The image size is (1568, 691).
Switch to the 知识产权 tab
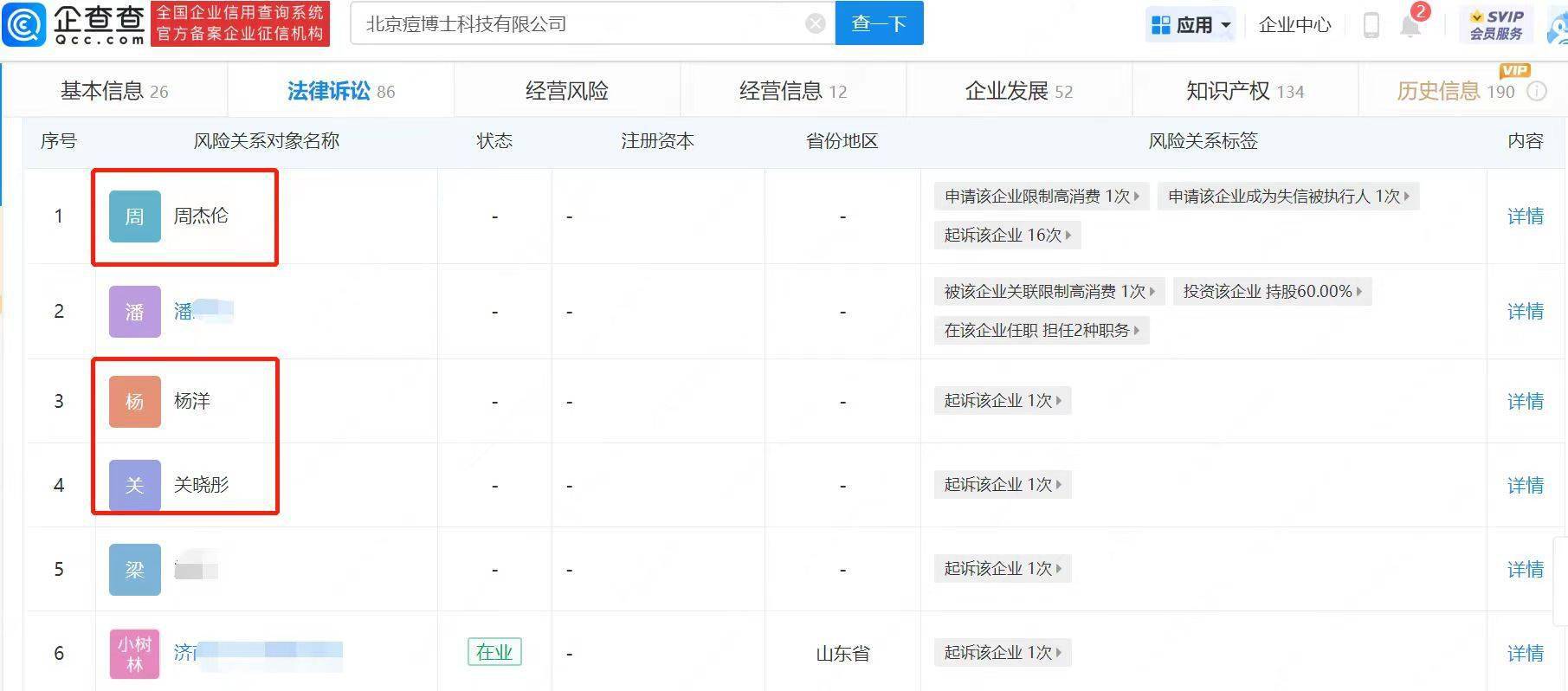point(1244,91)
